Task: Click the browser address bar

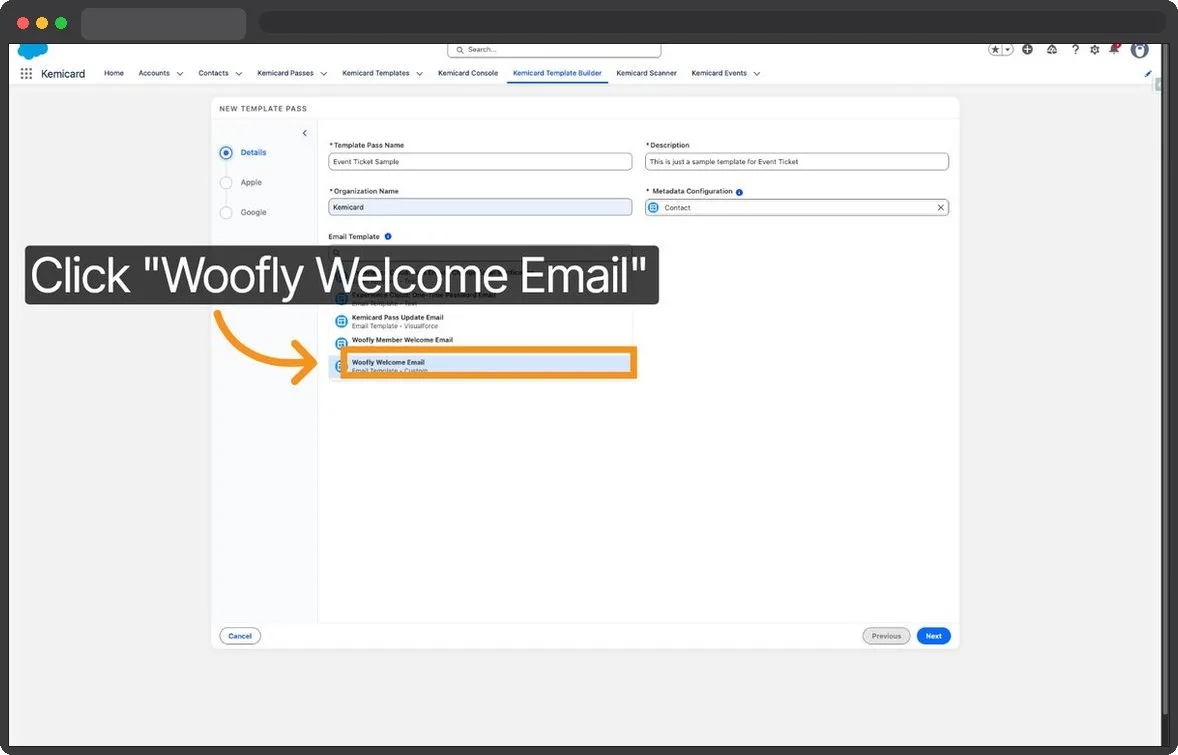Action: [712, 23]
